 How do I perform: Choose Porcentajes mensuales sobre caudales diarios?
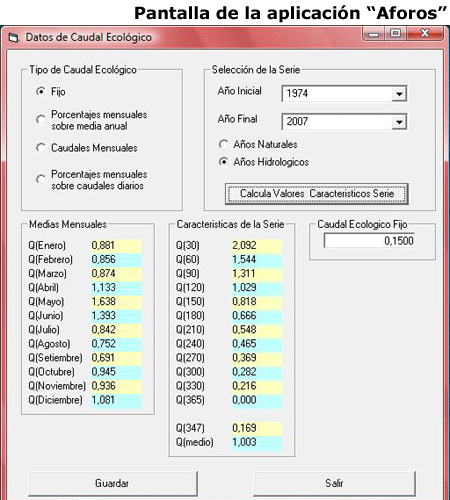tap(41, 179)
